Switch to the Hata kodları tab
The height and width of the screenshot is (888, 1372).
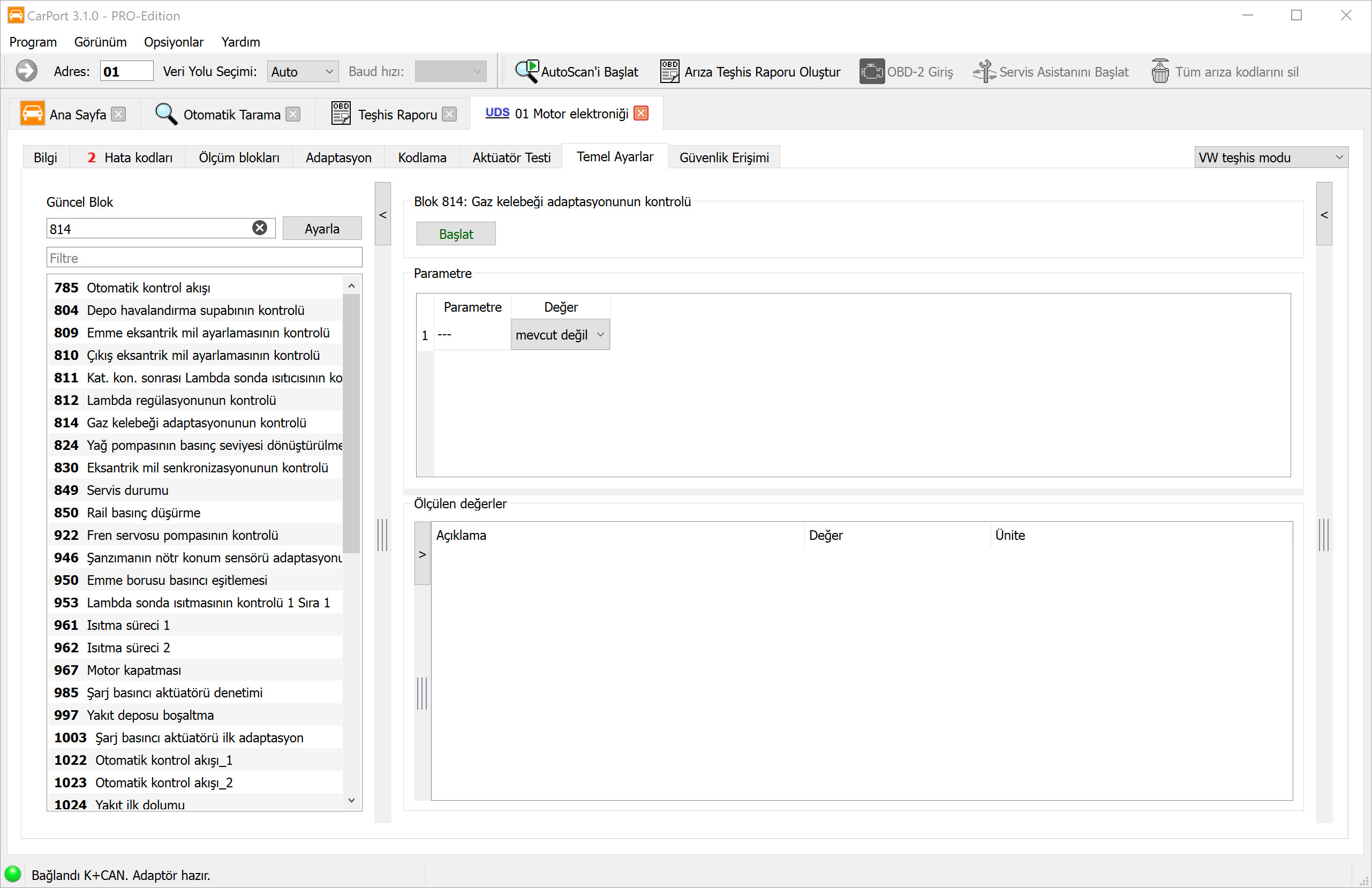click(130, 157)
